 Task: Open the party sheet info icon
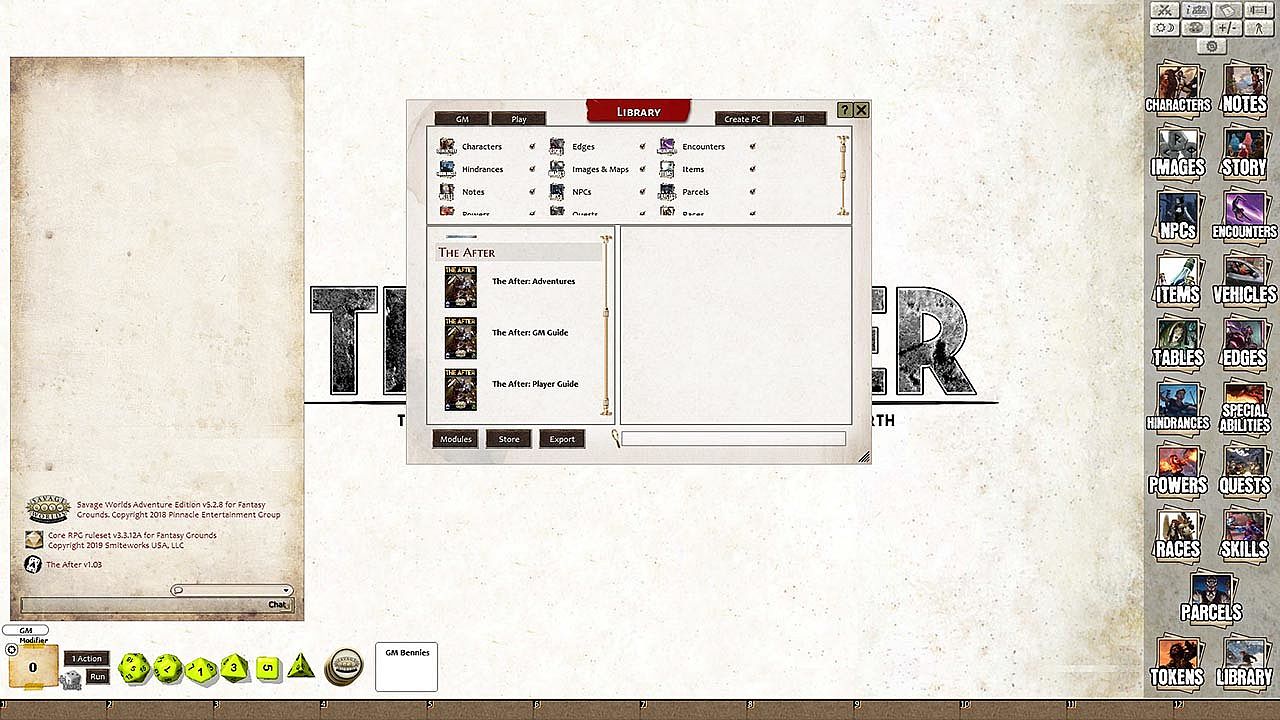click(1194, 10)
